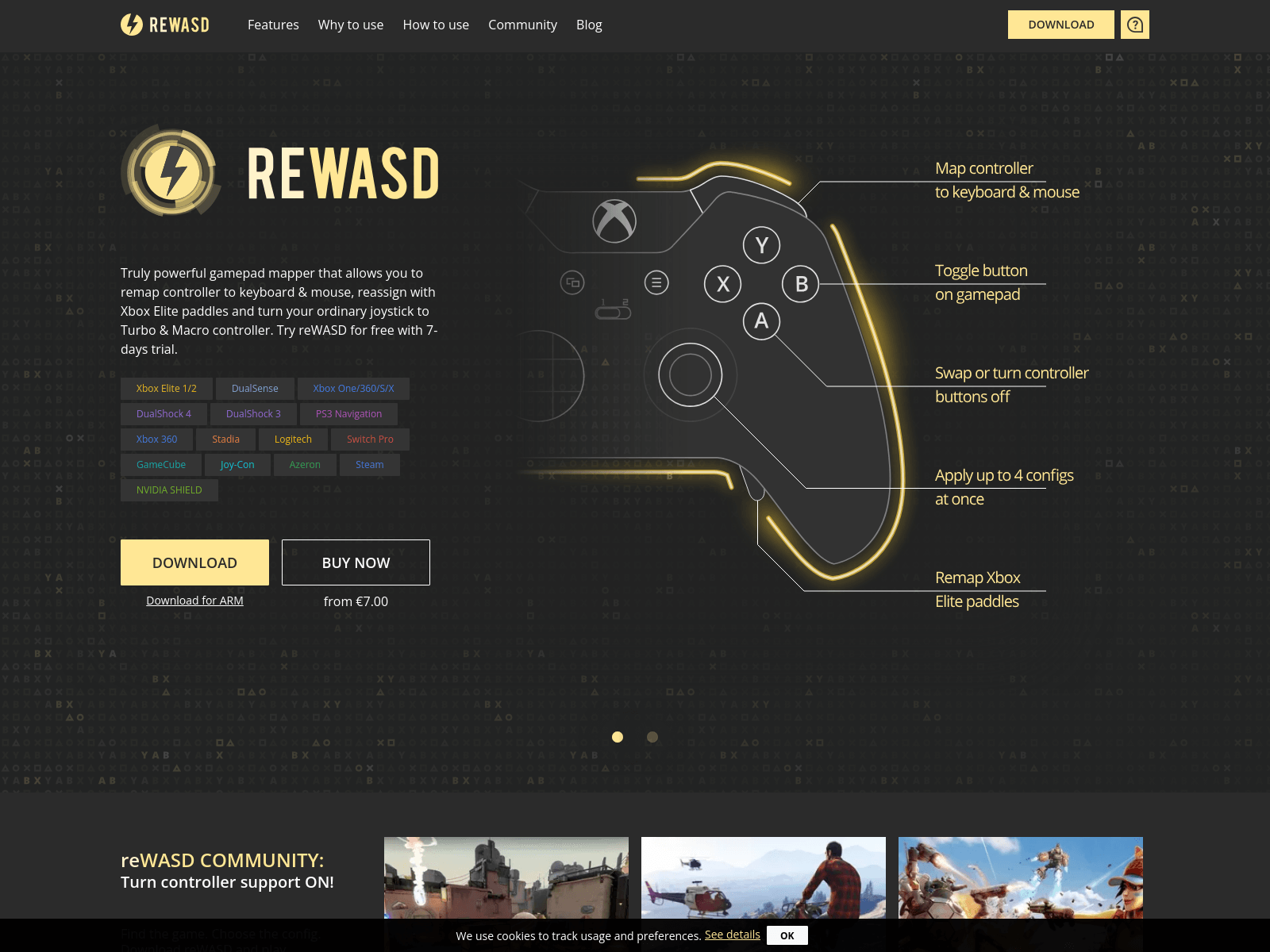Select the Logitech tag
The image size is (1270, 952).
tap(293, 440)
